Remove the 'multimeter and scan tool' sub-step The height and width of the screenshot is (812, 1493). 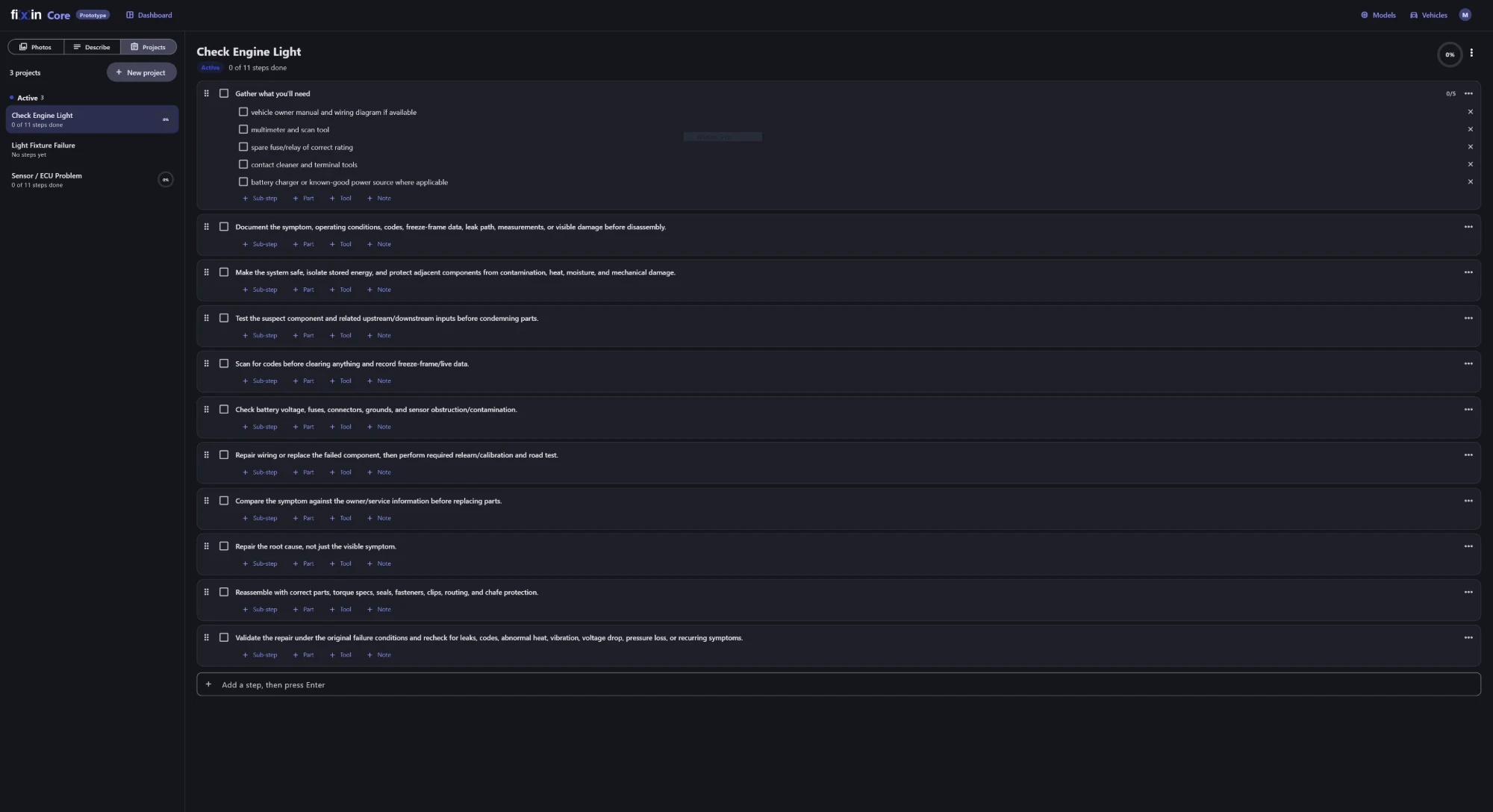pyautogui.click(x=1471, y=129)
